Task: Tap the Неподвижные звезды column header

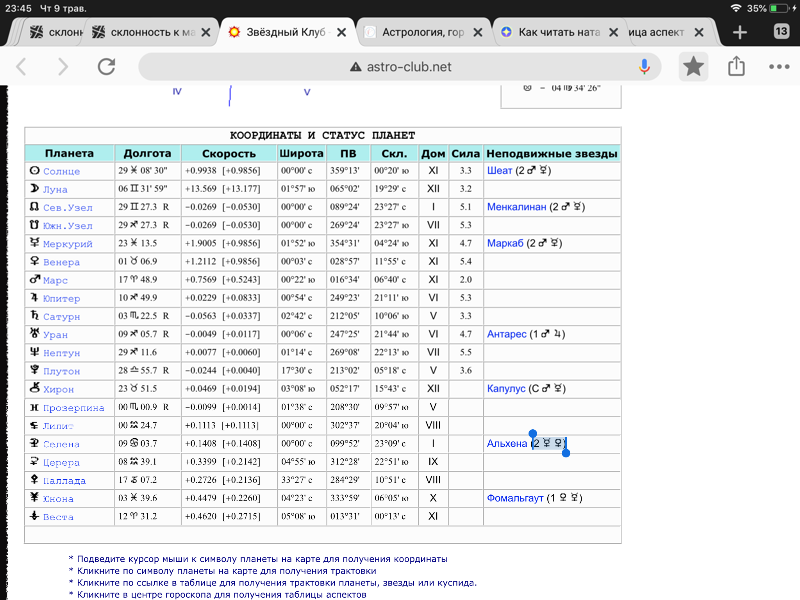Action: coord(552,153)
